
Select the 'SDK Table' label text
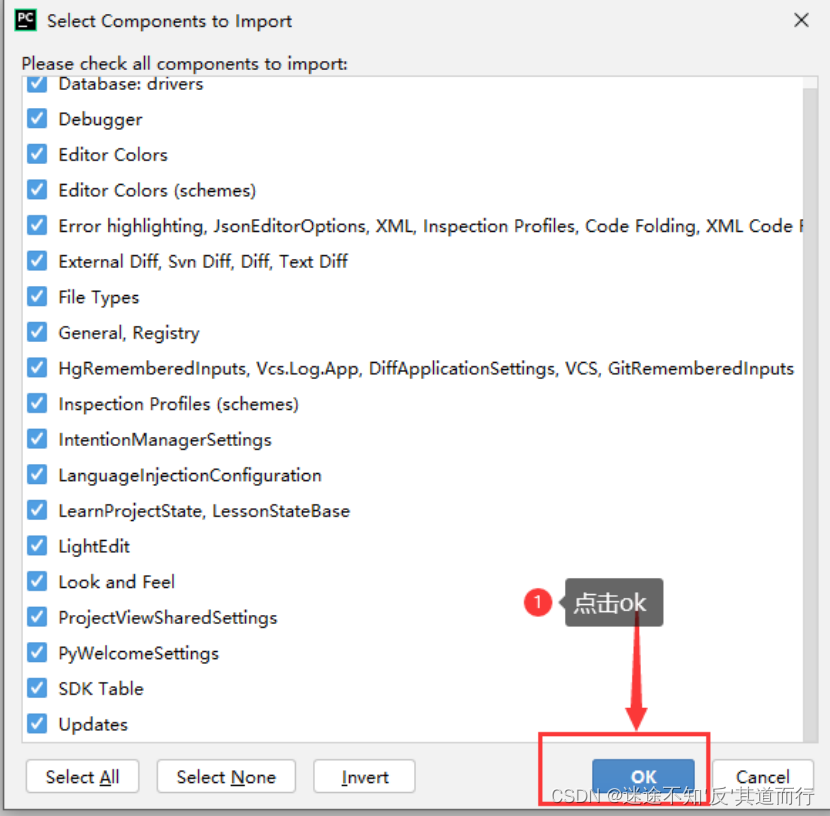(101, 688)
